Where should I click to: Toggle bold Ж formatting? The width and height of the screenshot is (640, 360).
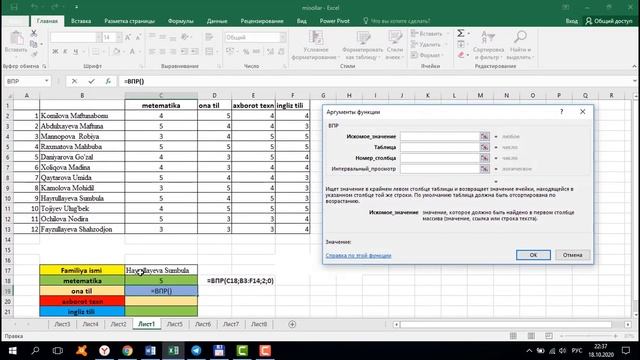pos(55,51)
